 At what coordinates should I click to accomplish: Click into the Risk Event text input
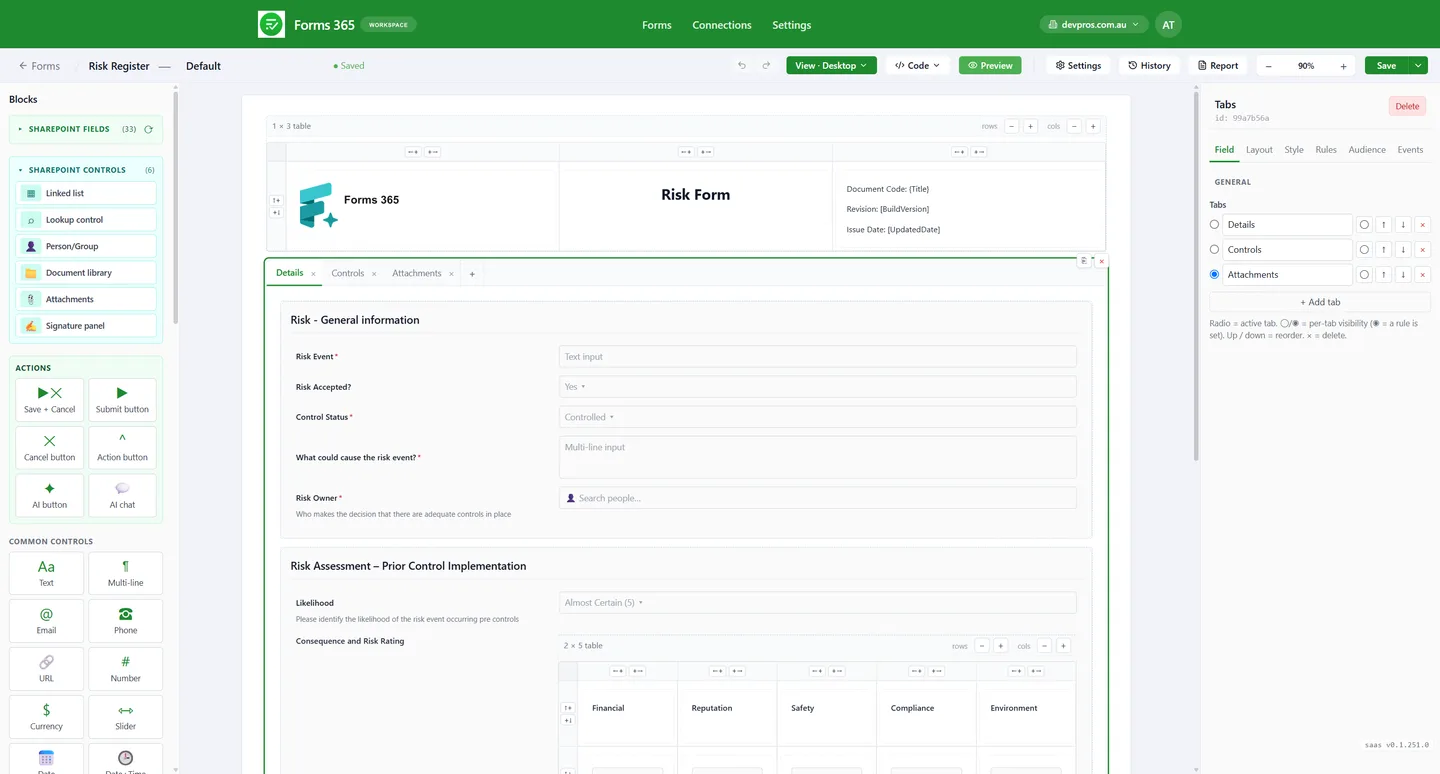pyautogui.click(x=817, y=356)
